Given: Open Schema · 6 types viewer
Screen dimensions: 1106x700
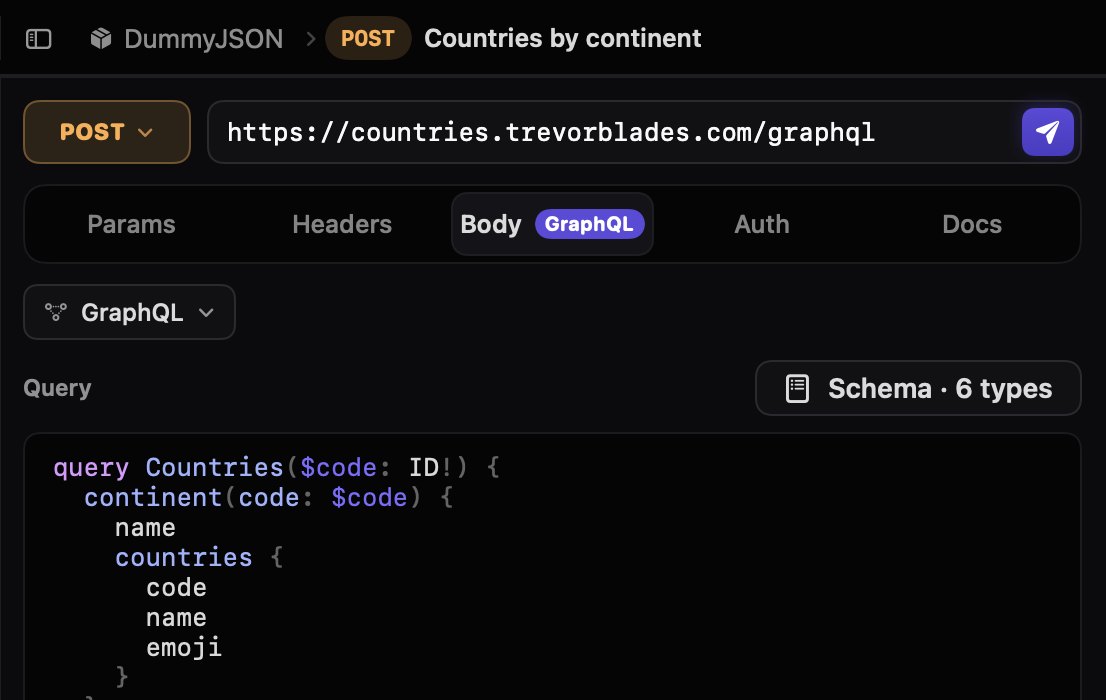Looking at the screenshot, I should 918,388.
